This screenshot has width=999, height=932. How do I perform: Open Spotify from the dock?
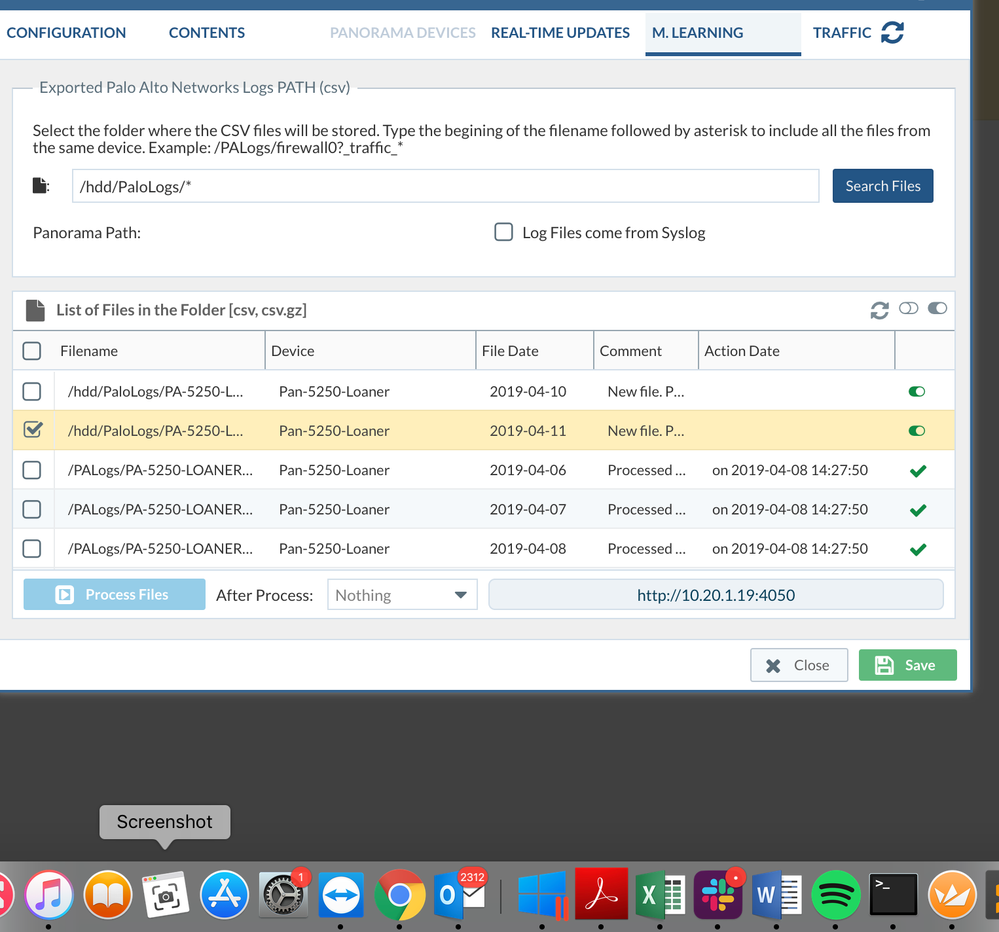coord(836,893)
